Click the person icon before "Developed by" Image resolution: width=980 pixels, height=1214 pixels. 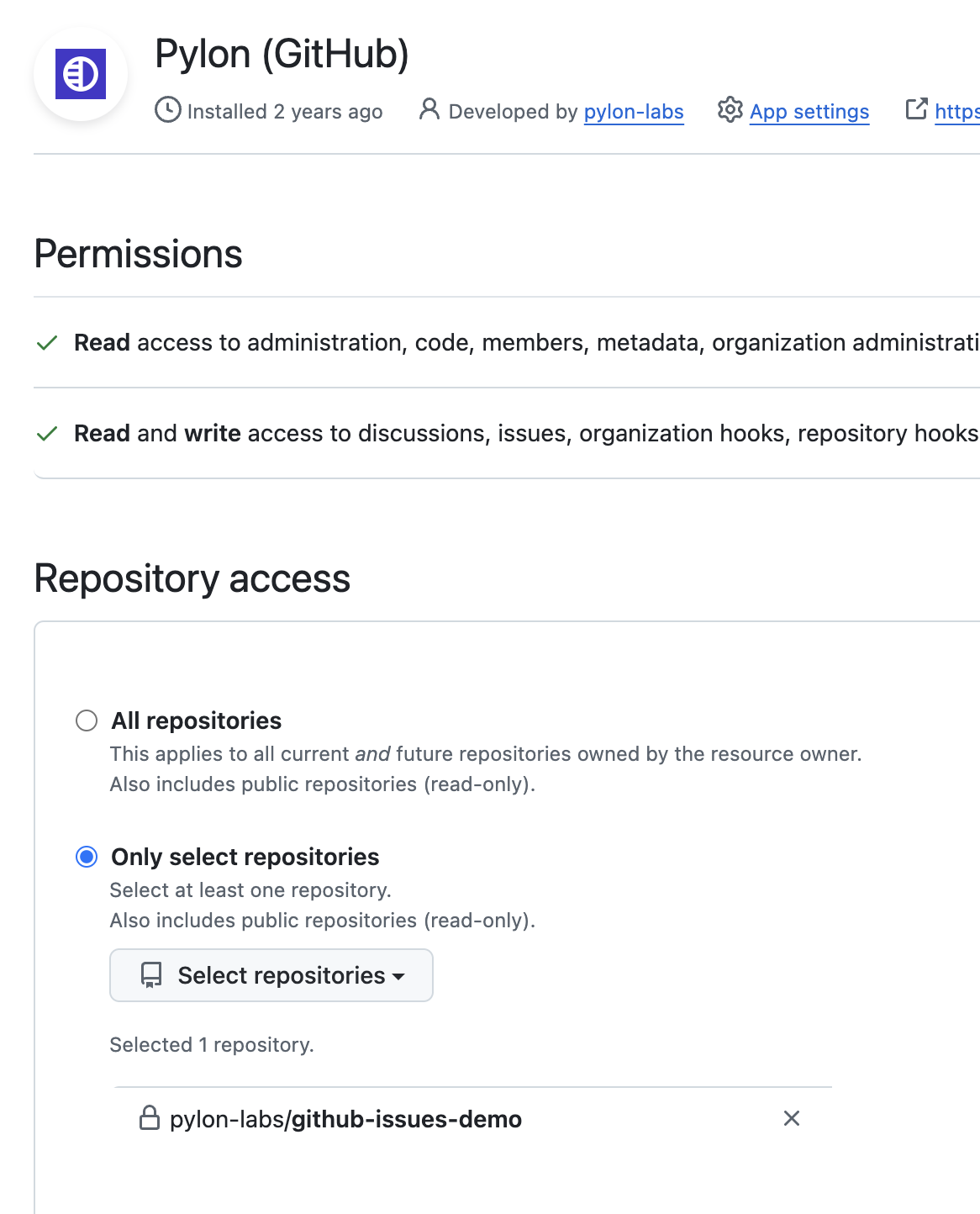(430, 110)
